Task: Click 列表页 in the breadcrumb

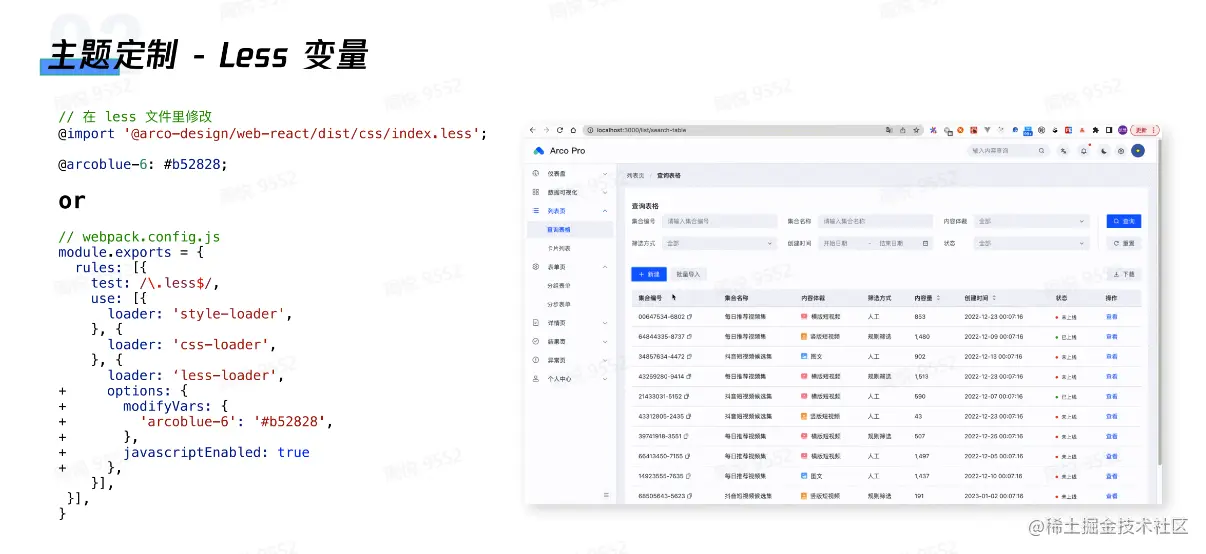Action: tap(635, 175)
